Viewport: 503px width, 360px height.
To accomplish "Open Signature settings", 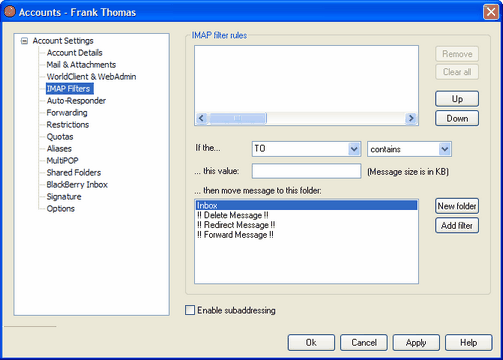I will [64, 197].
